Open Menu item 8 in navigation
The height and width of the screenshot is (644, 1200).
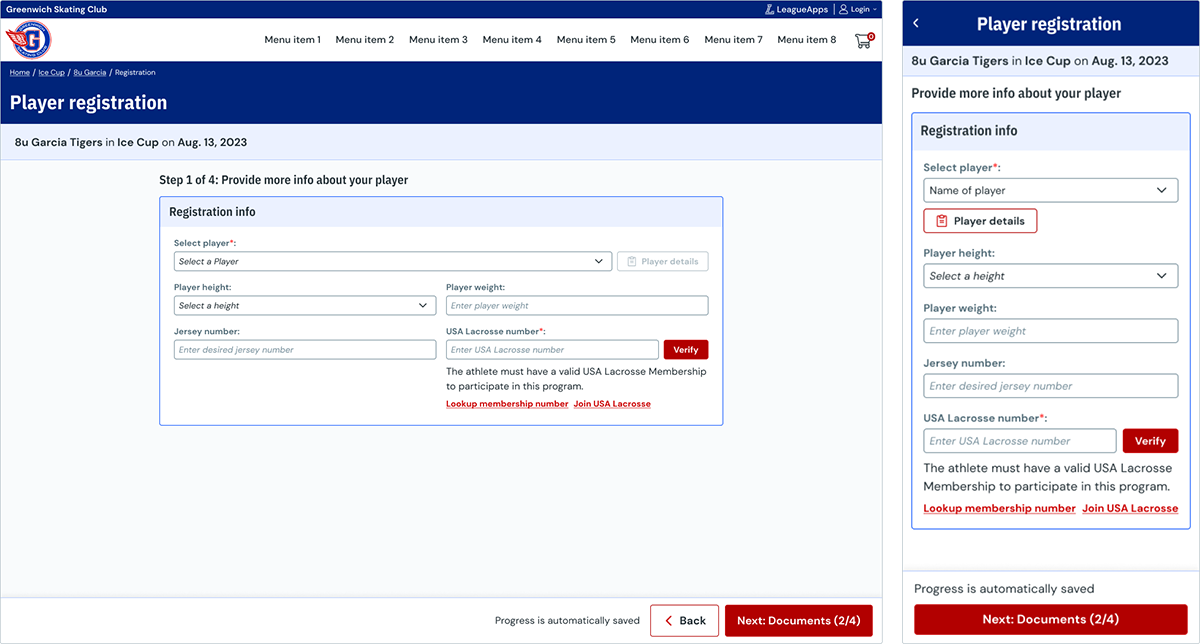(x=807, y=40)
